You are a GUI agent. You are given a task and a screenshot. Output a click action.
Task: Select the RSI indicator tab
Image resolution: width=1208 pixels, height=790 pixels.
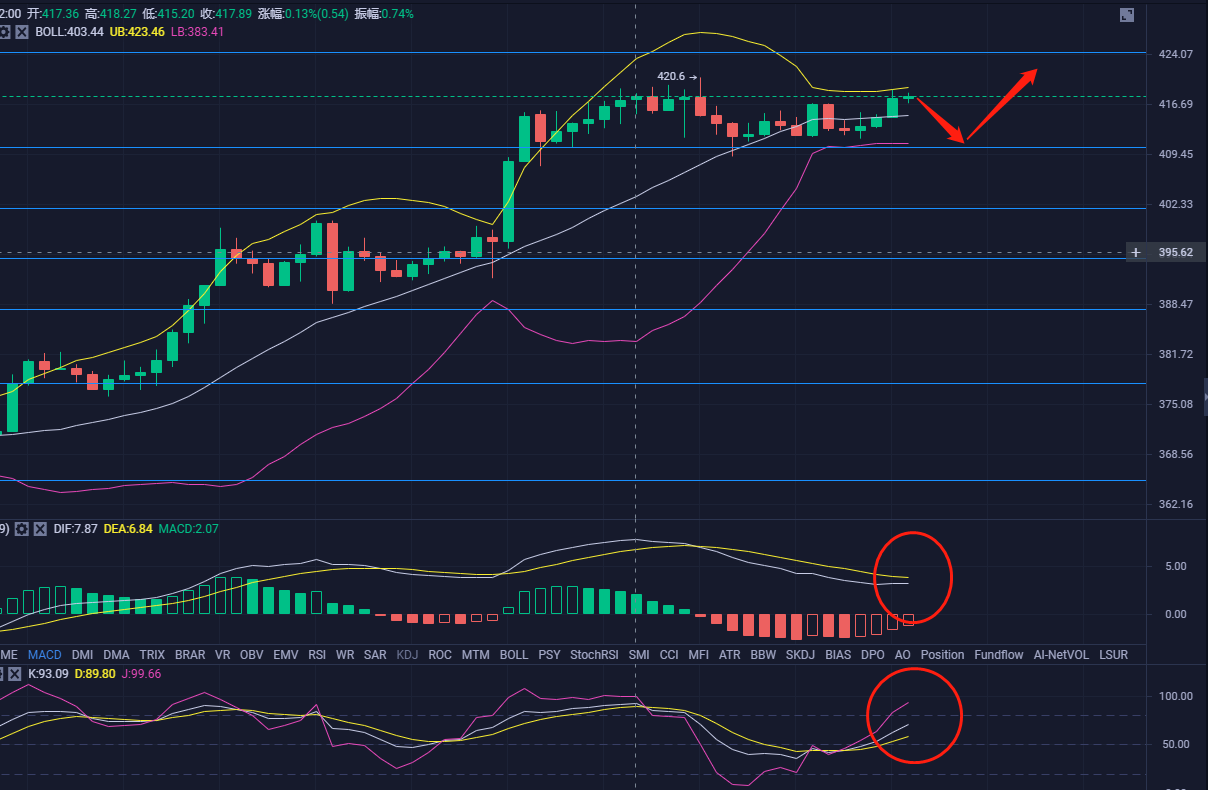(317, 655)
